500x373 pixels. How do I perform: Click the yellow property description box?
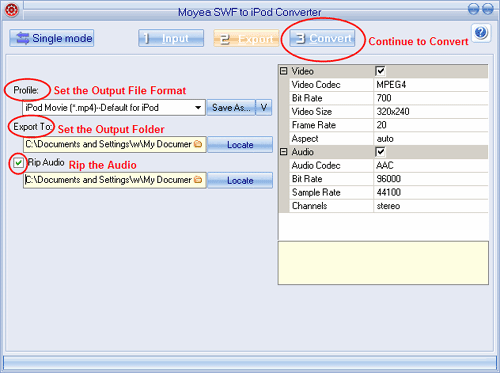point(383,263)
